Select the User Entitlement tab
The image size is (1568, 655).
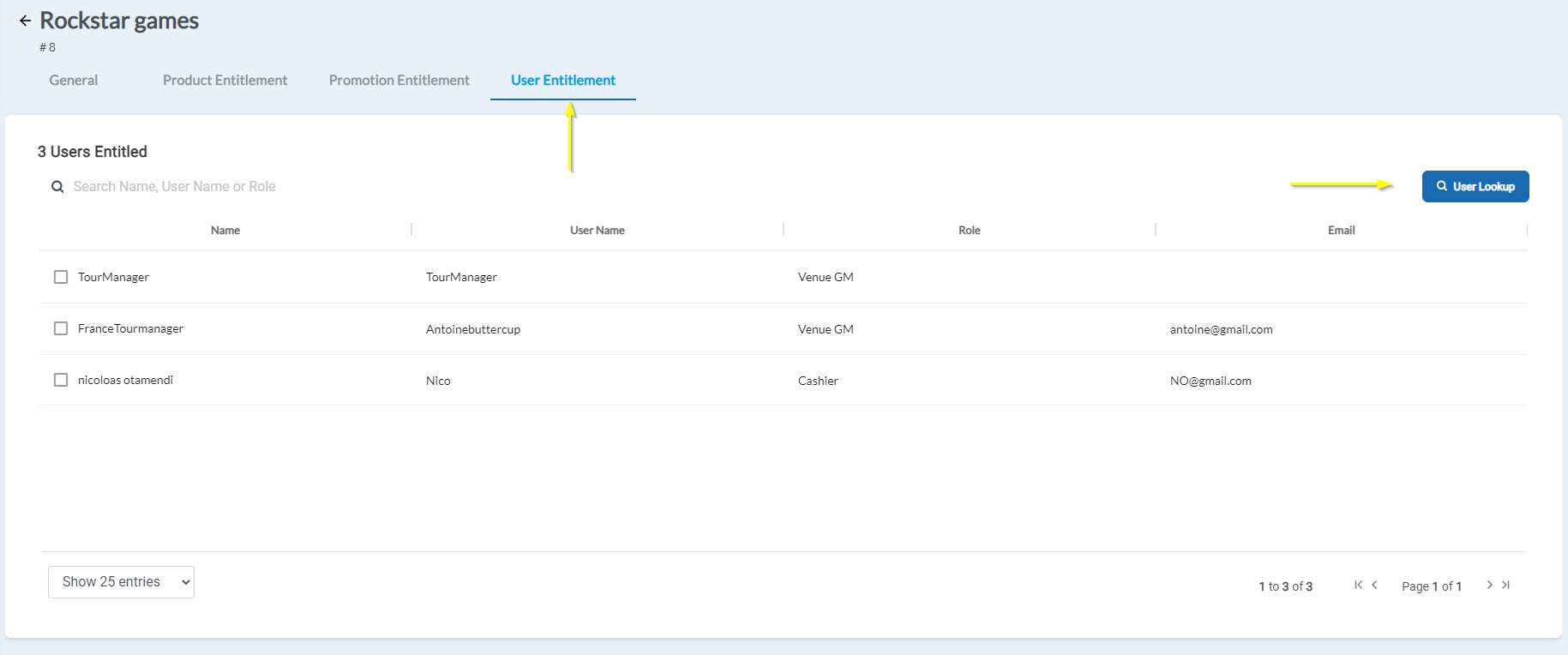(563, 81)
